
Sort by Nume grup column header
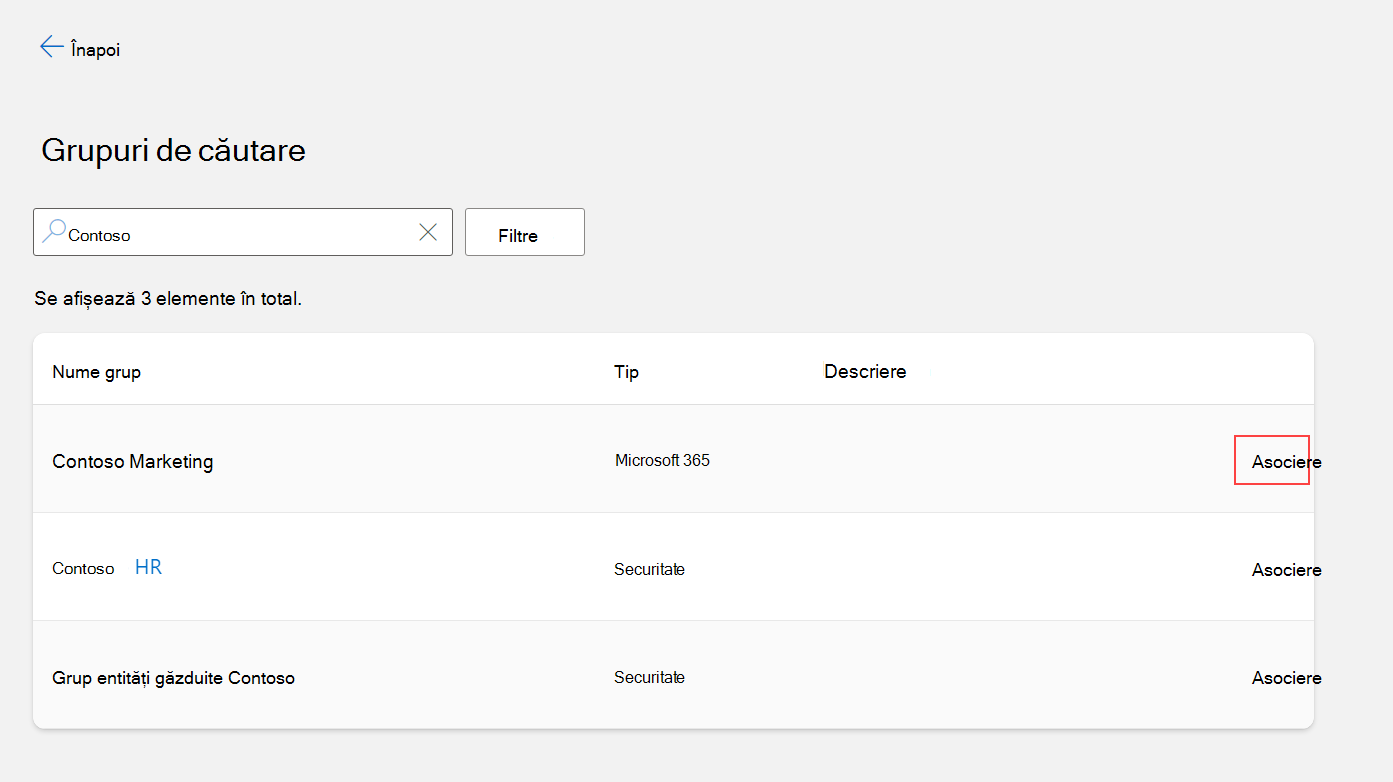pos(96,372)
